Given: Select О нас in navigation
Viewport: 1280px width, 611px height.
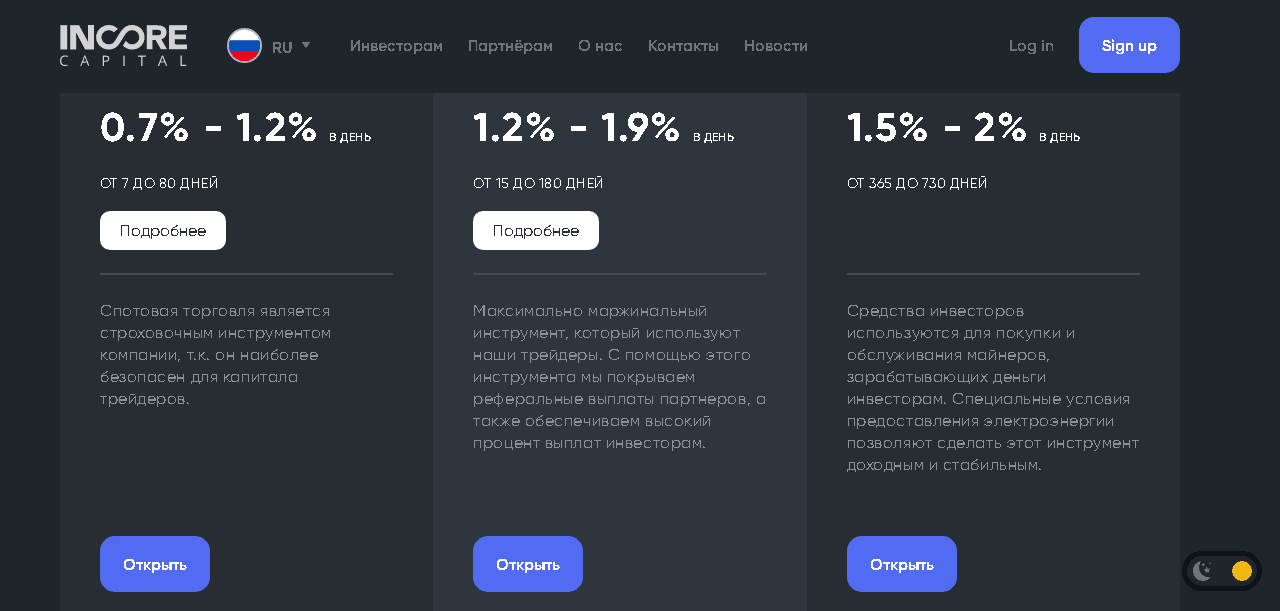Looking at the screenshot, I should 600,46.
